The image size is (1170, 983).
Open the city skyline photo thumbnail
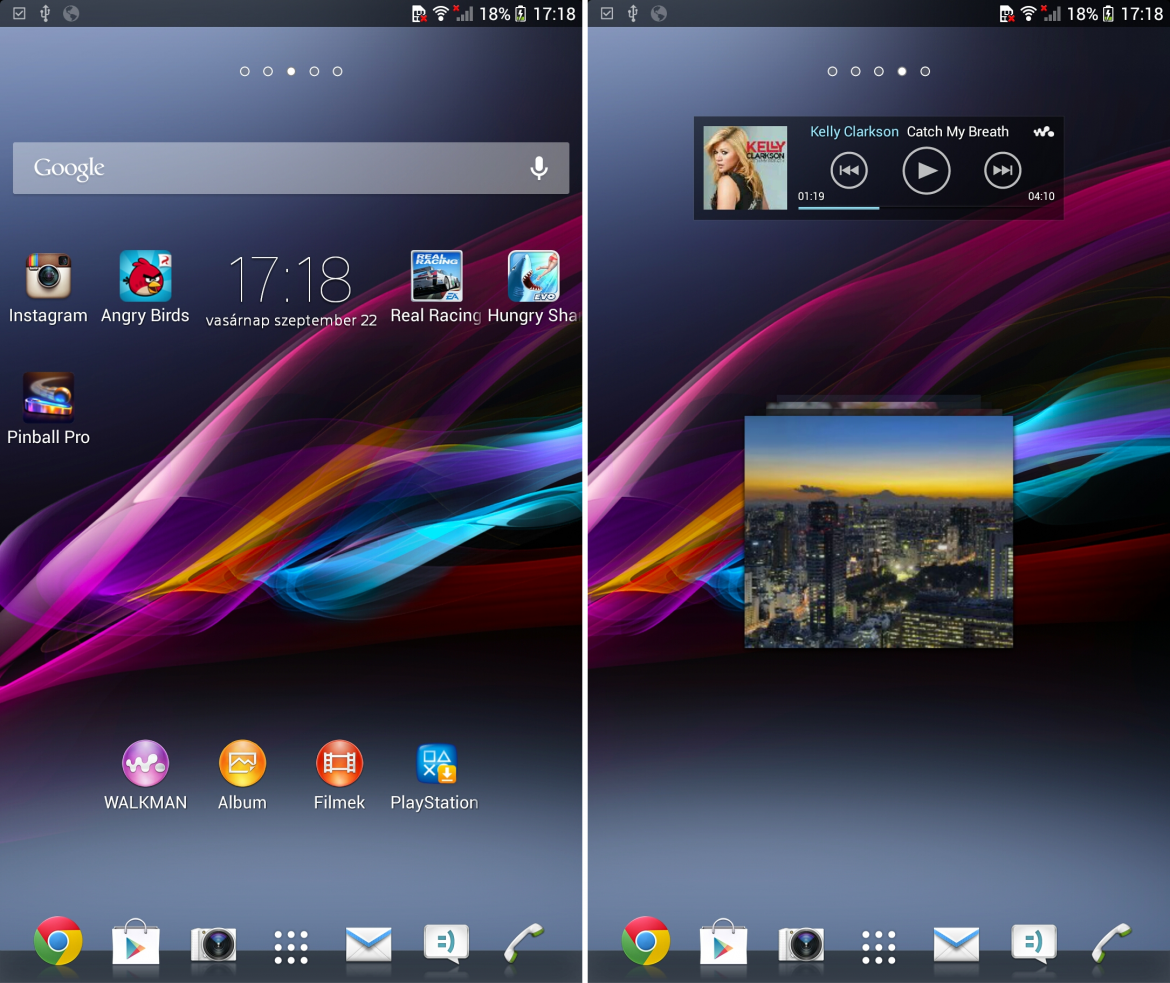tap(879, 532)
